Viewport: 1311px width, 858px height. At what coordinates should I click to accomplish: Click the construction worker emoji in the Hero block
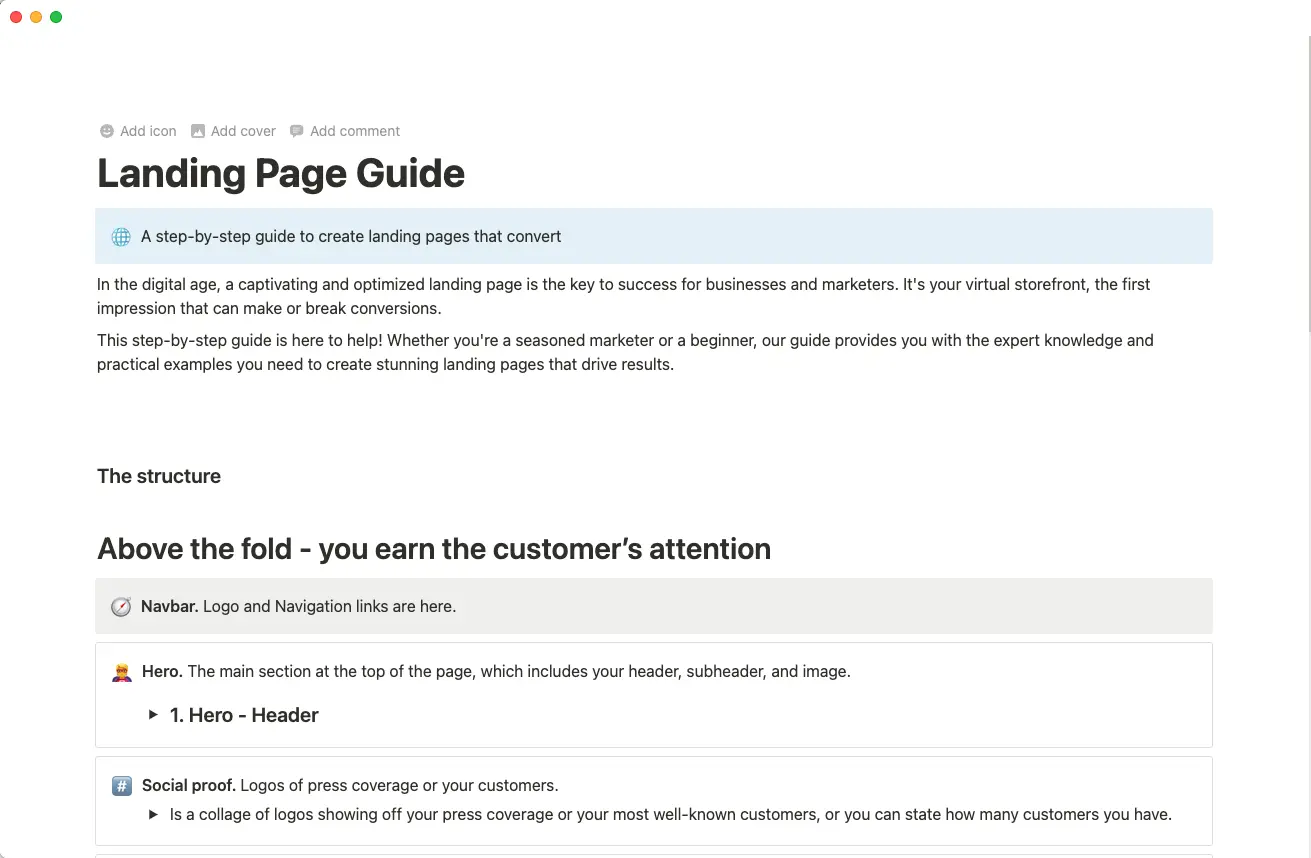point(121,671)
